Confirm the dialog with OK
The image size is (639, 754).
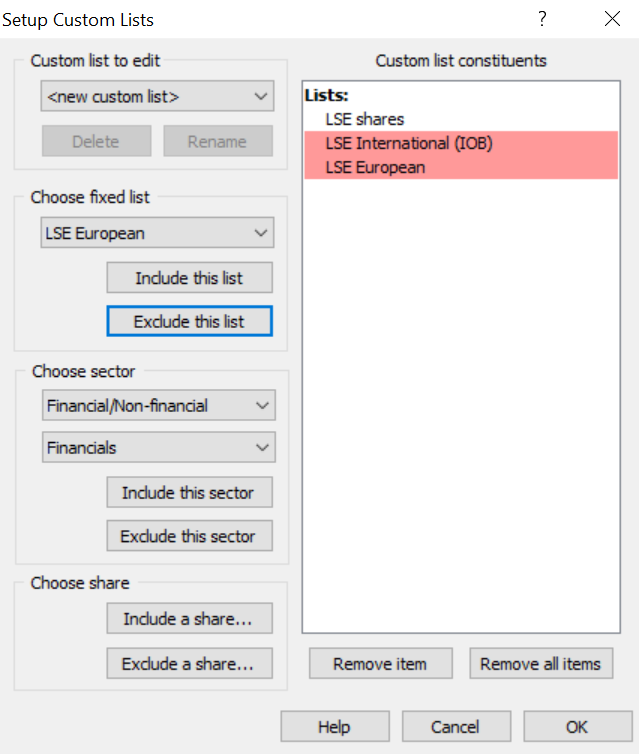point(578,727)
